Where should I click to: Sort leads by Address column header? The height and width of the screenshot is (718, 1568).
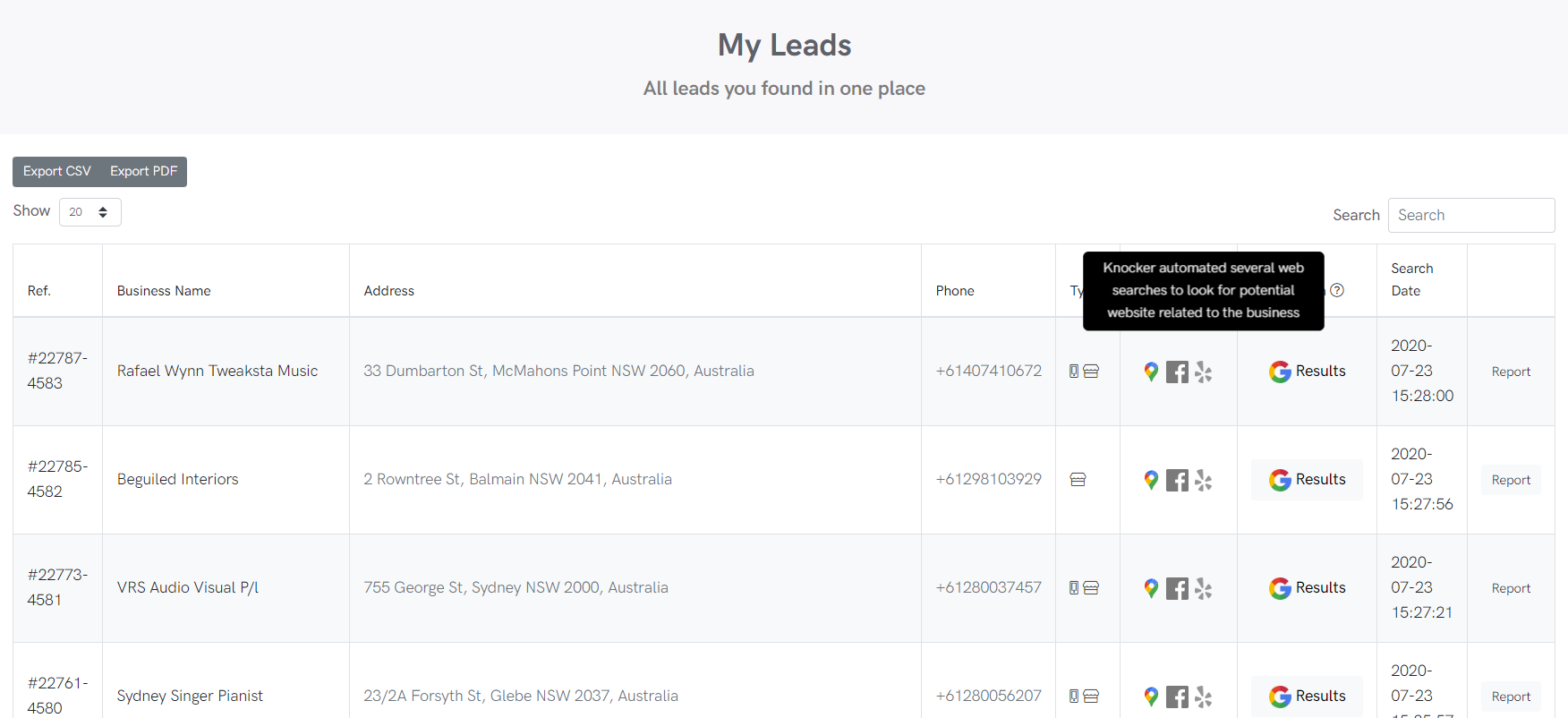[x=389, y=291]
